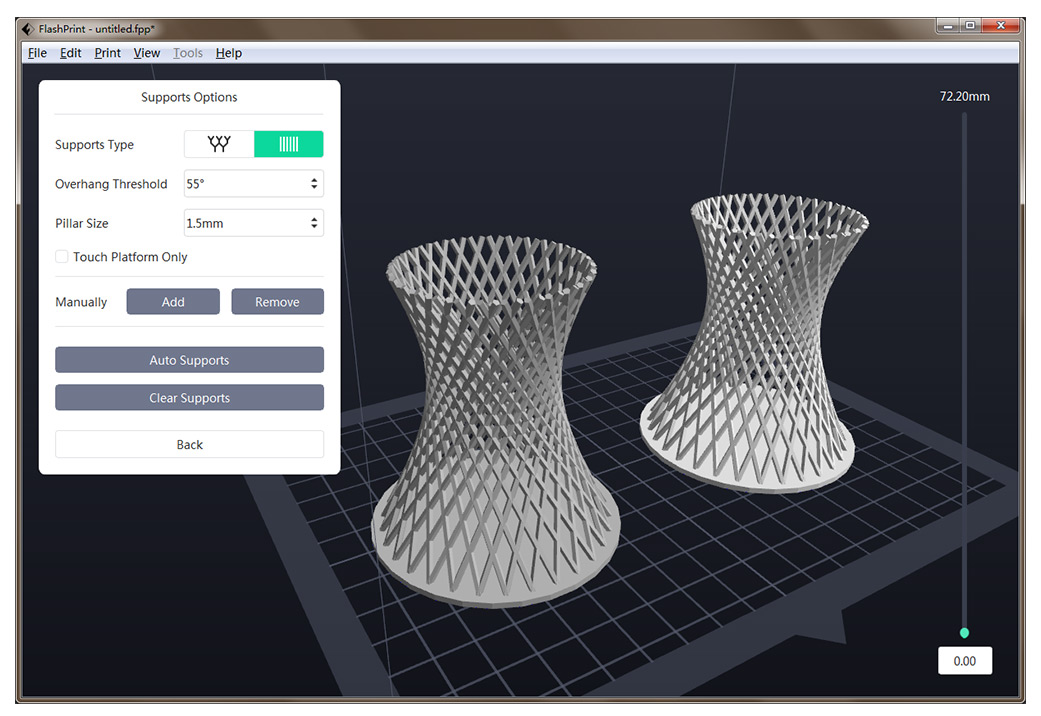Increase the Pillar Size with the up arrow
This screenshot has width=1041, height=716.
click(x=314, y=219)
